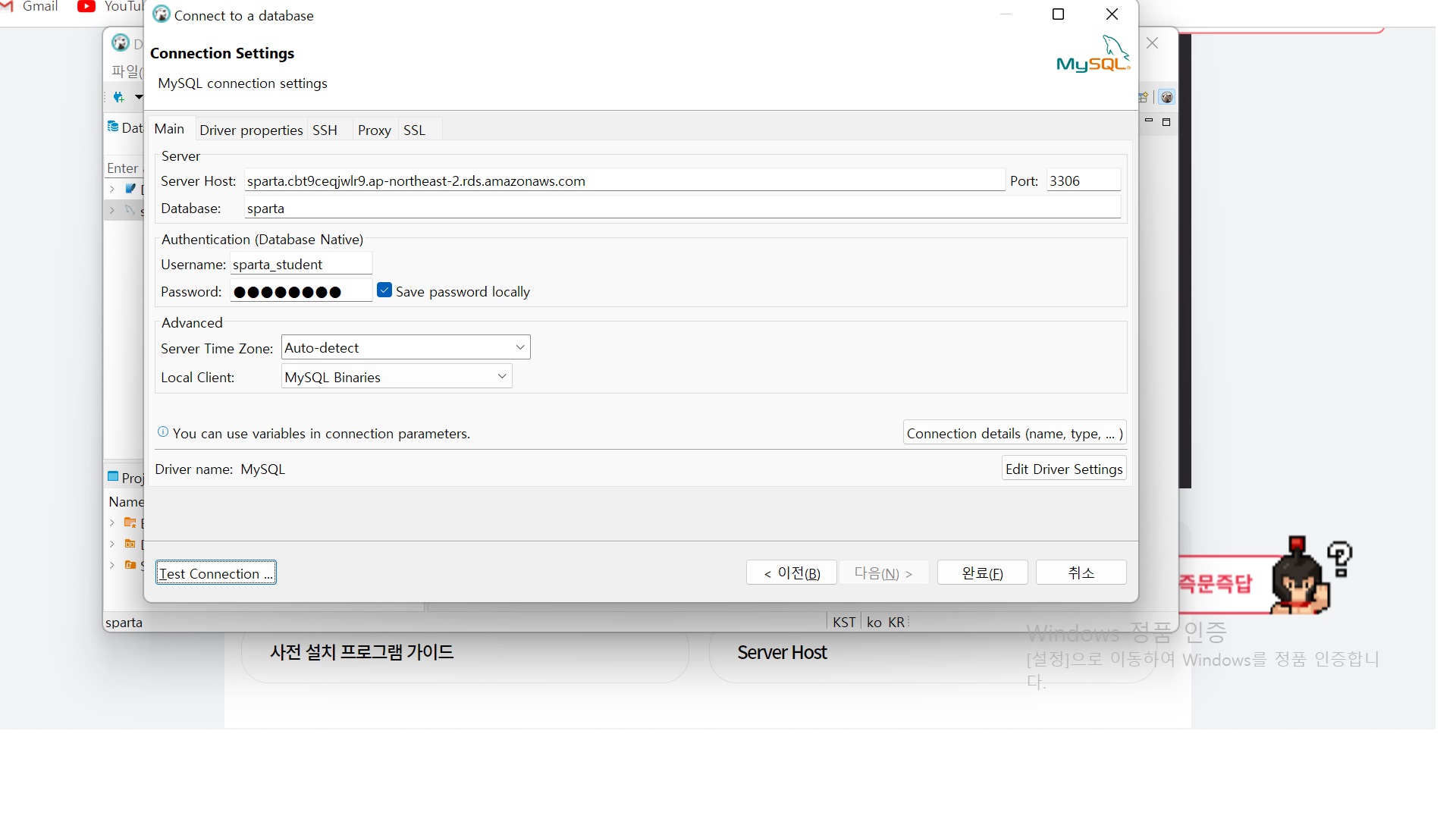Click the New Database Connection plug icon

(118, 97)
